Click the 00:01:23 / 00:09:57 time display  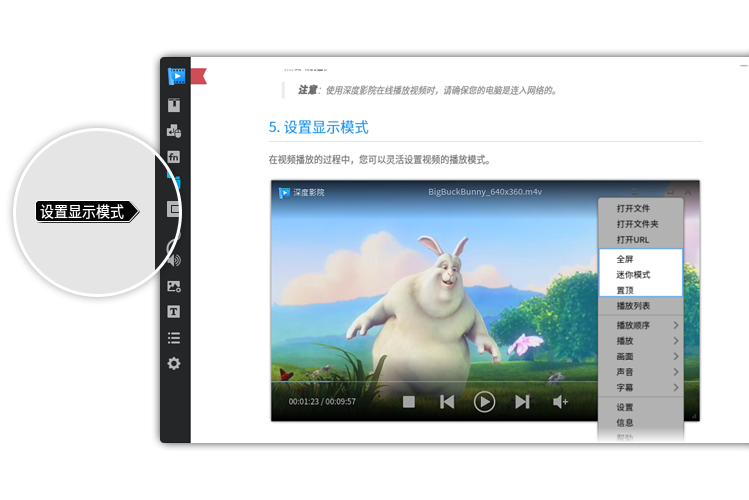point(322,402)
